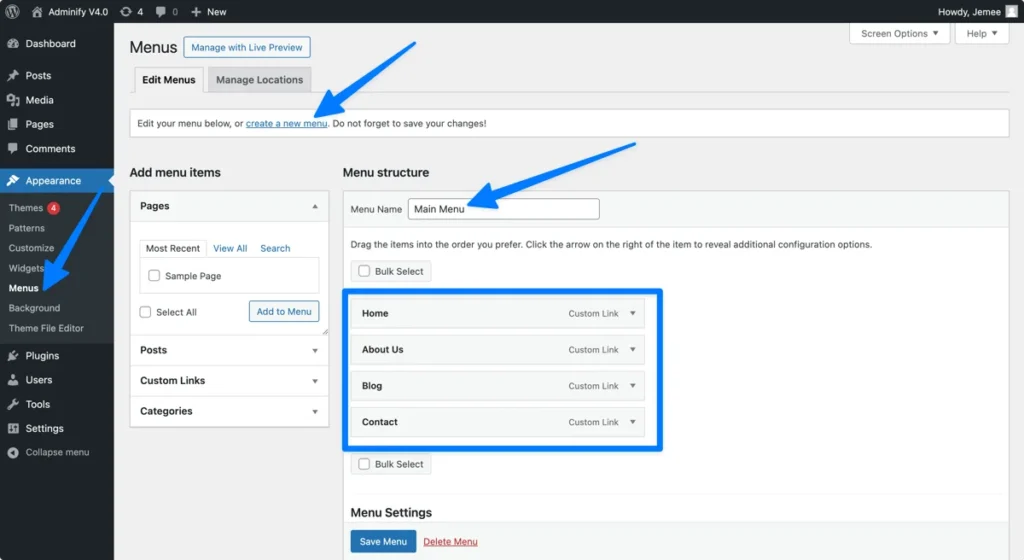Viewport: 1024px width, 560px height.
Task: Switch to the Most Recent tab
Action: point(172,249)
